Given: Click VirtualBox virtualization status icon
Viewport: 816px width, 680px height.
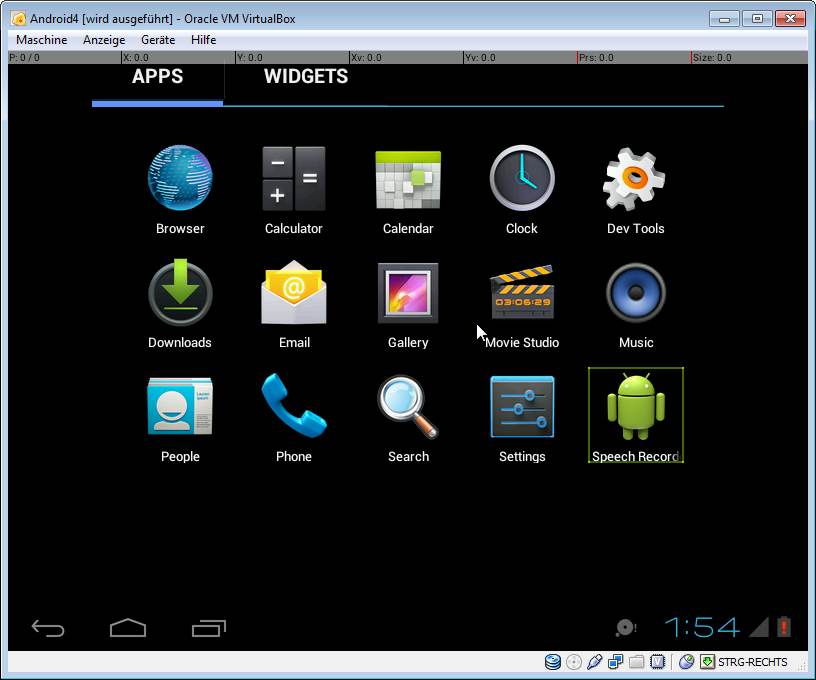Looking at the screenshot, I should (657, 662).
